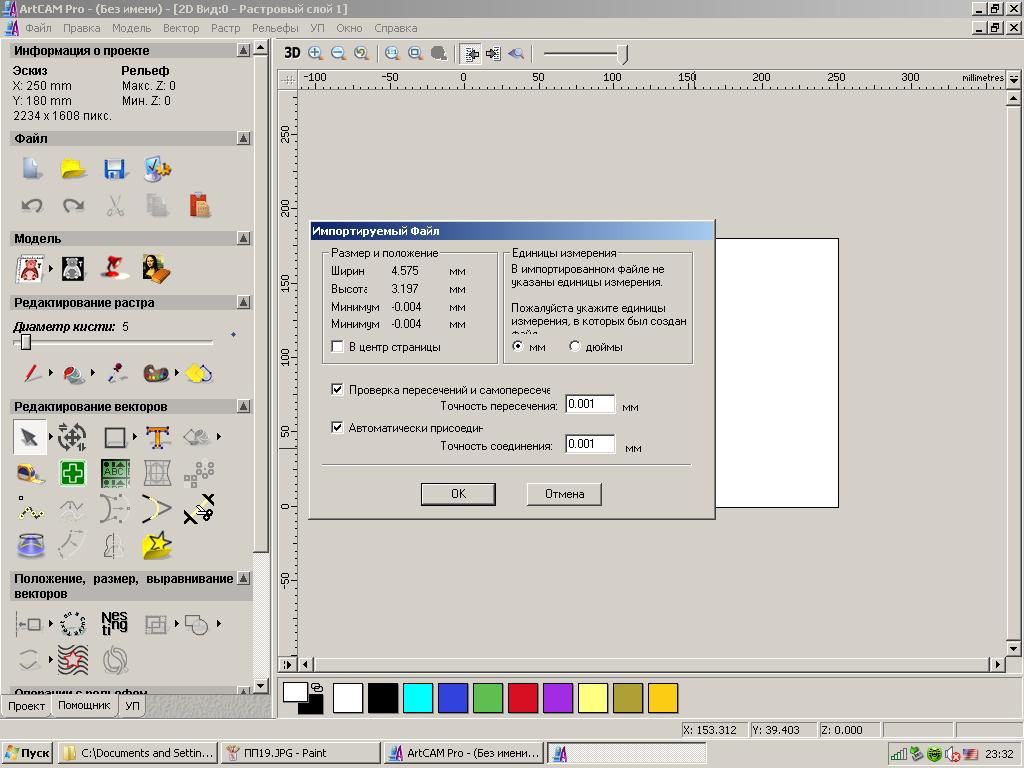
Task: Click the toolbar contrast slider handle
Action: tap(623, 54)
